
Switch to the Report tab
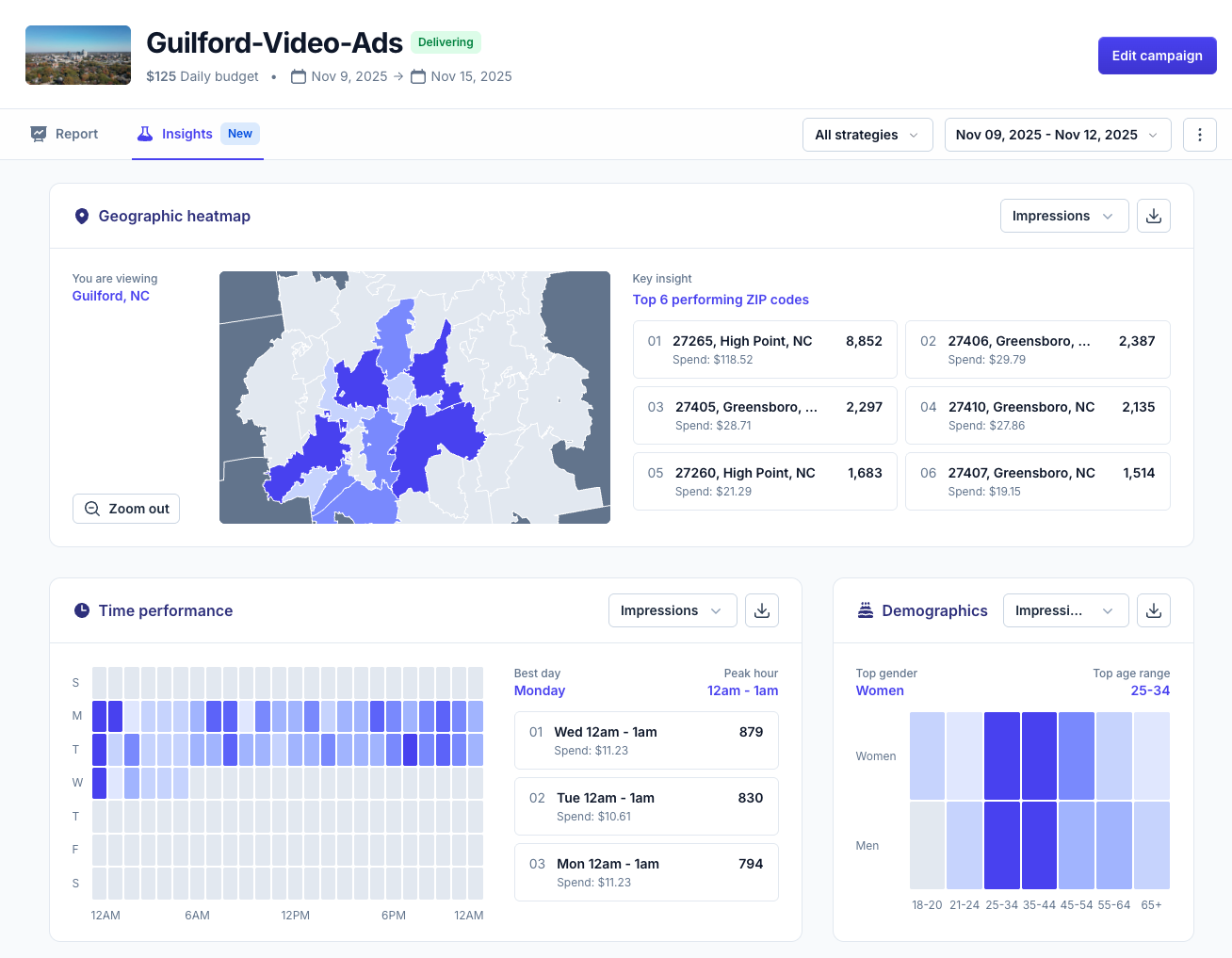[64, 134]
